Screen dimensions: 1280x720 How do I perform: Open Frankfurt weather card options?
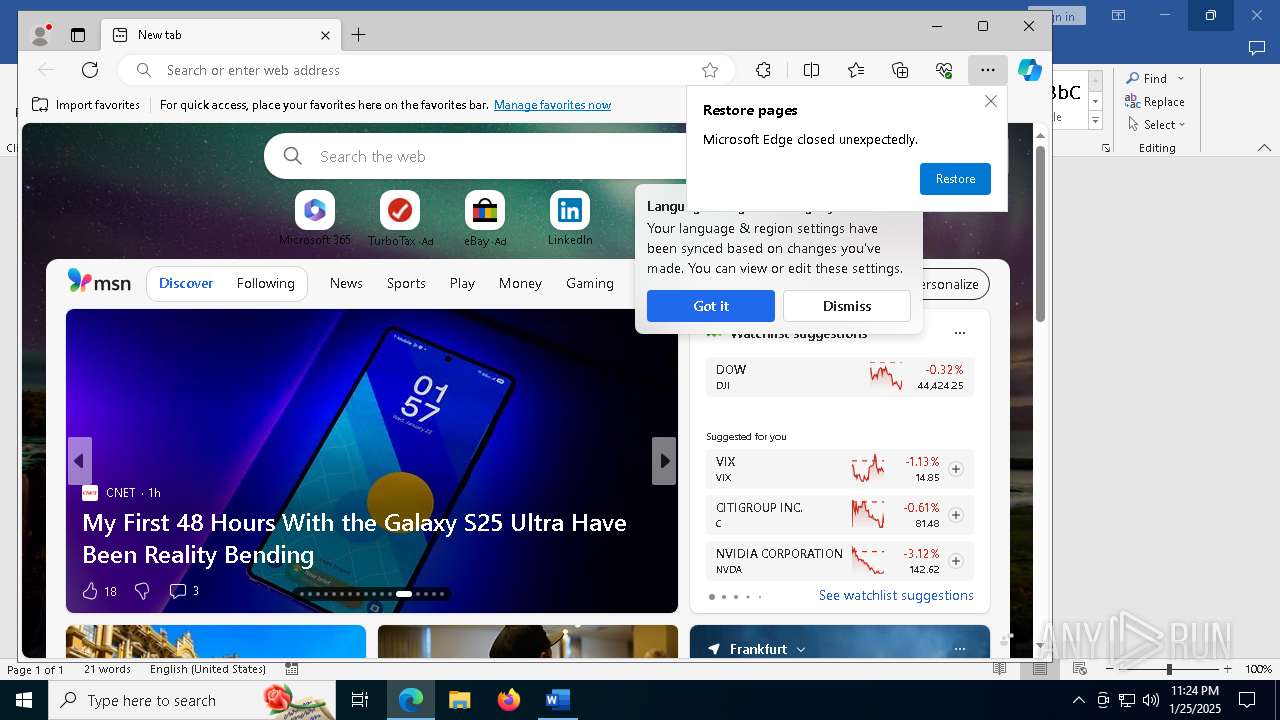[x=960, y=649]
